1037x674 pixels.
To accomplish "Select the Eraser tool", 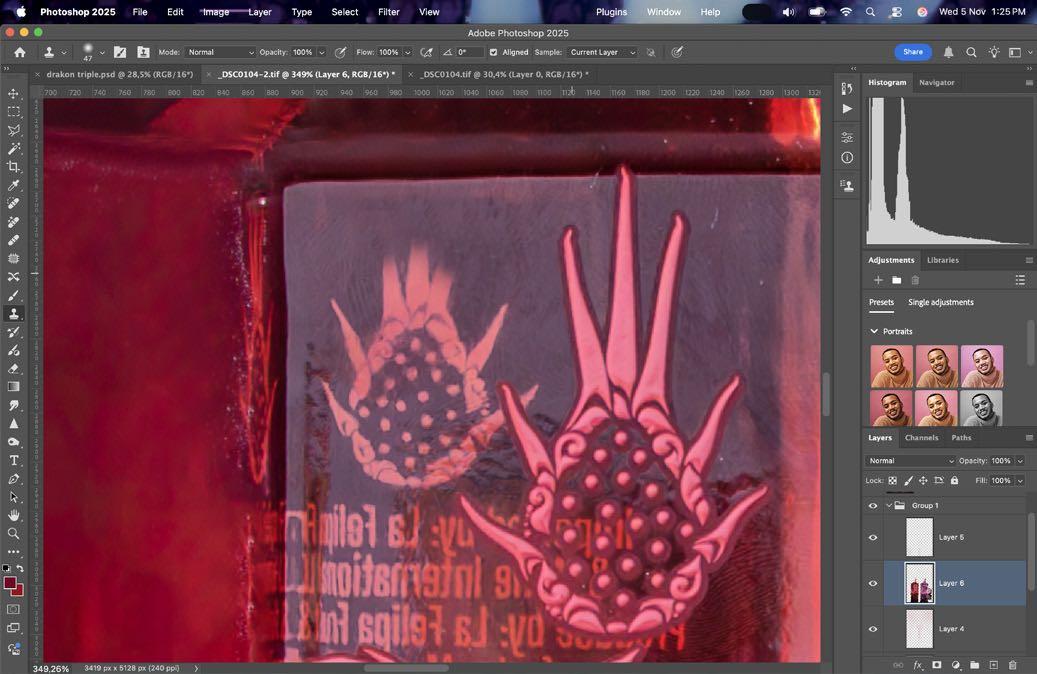I will coord(13,368).
